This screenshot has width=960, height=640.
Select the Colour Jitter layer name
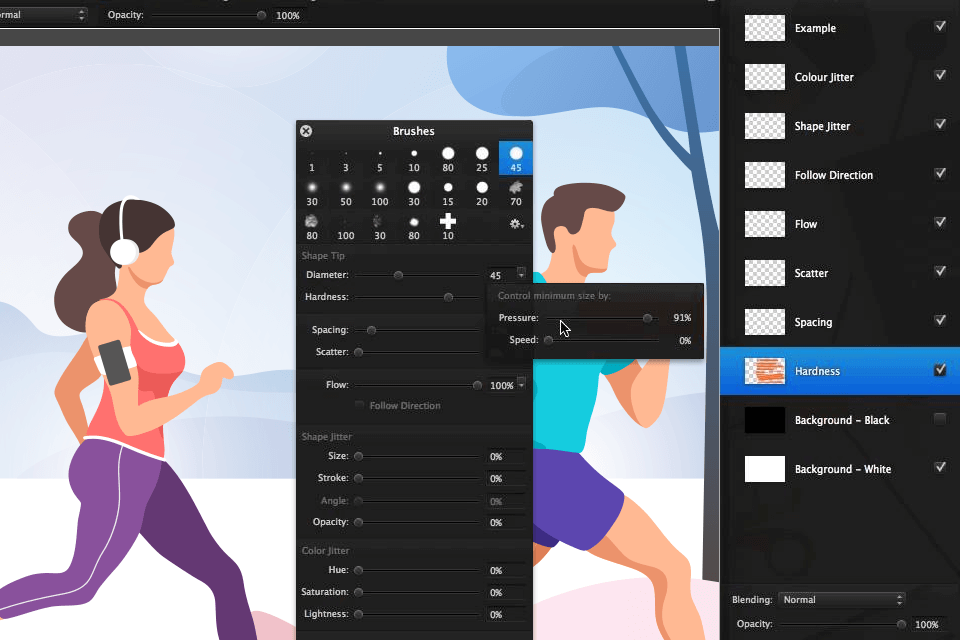coord(823,77)
